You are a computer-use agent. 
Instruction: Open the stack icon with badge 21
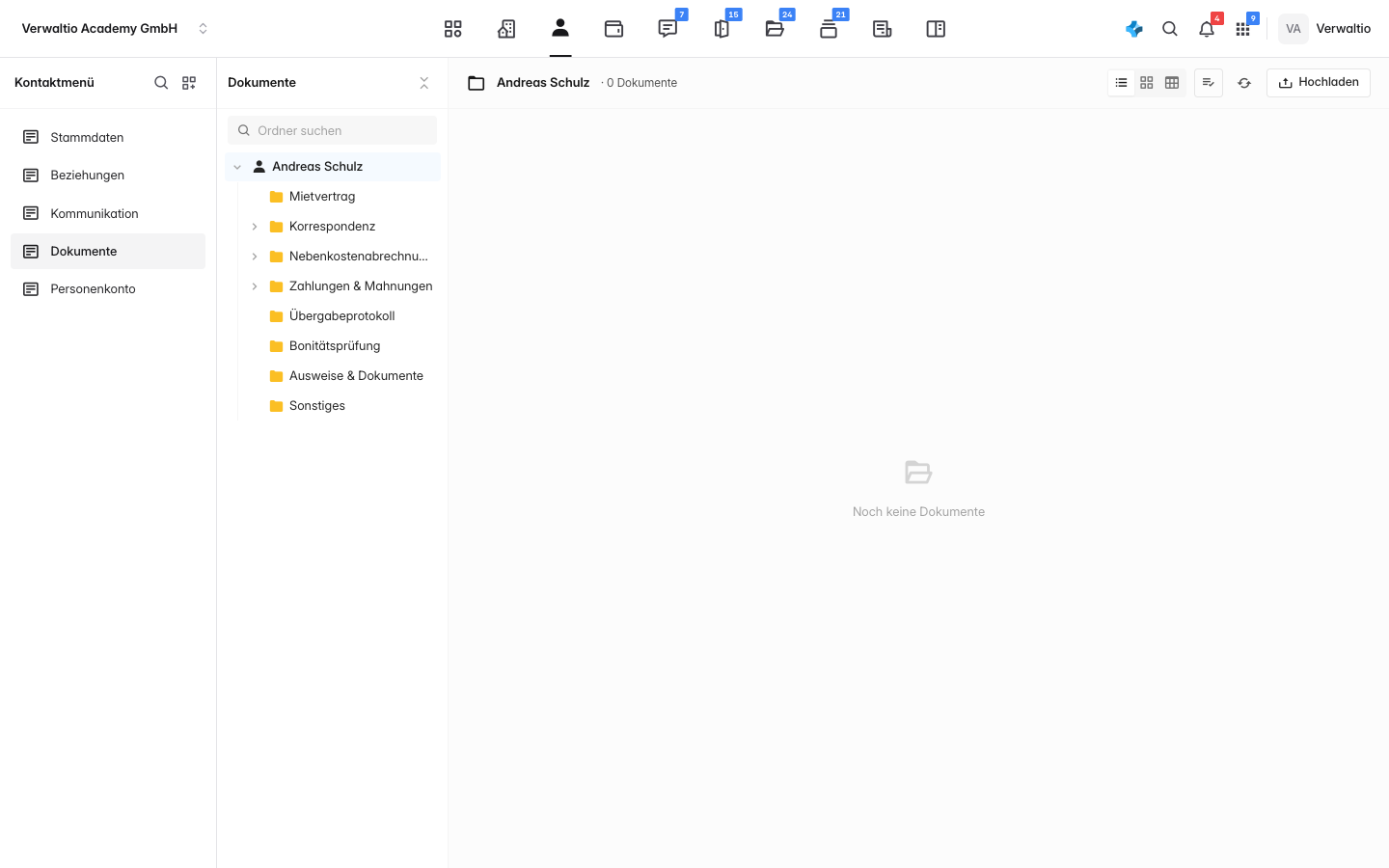click(x=829, y=29)
